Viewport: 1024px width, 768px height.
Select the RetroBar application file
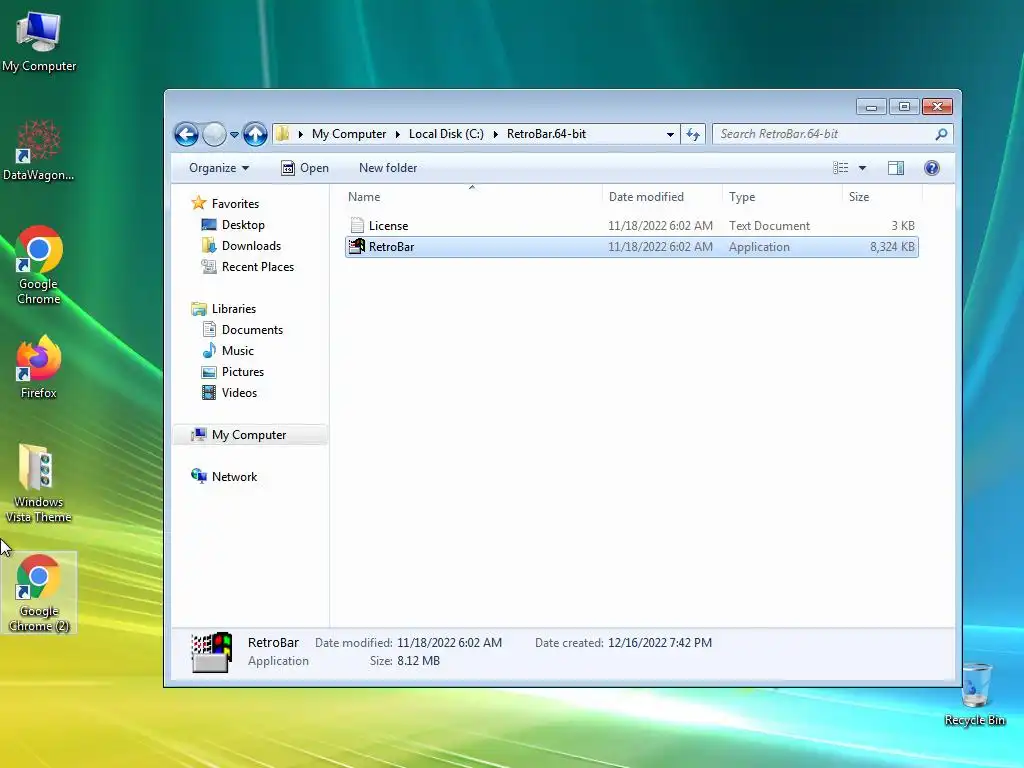632,247
